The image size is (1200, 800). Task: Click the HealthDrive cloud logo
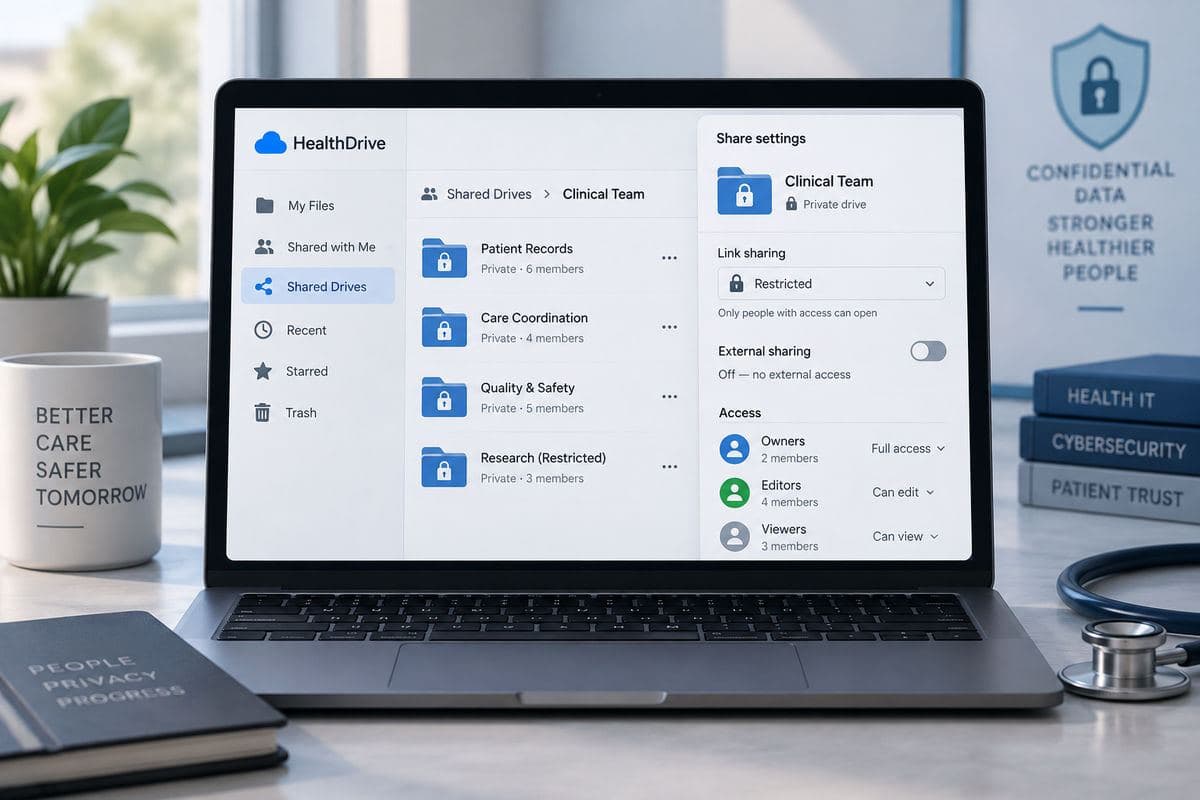tap(270, 143)
